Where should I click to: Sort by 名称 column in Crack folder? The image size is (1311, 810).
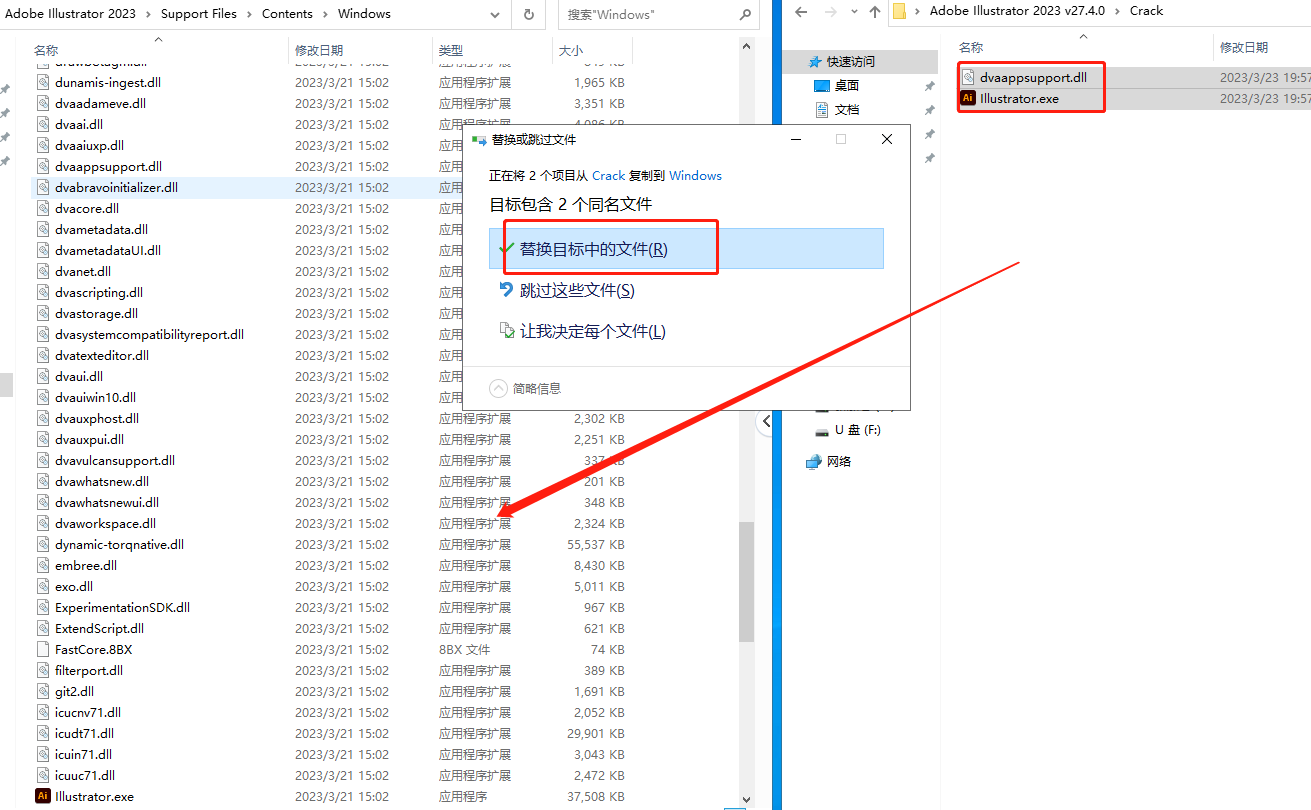971,47
